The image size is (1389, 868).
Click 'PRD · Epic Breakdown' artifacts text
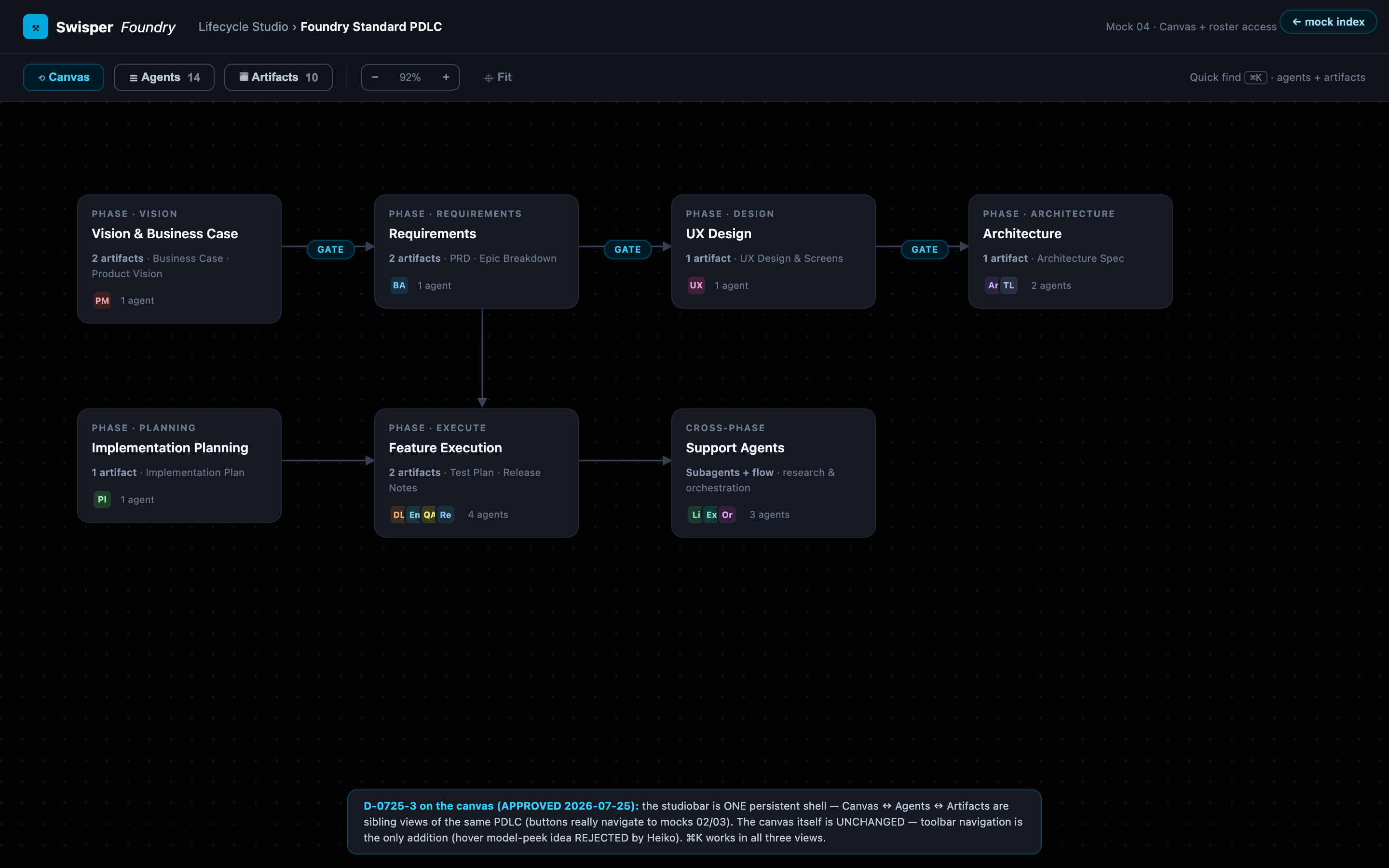click(503, 258)
